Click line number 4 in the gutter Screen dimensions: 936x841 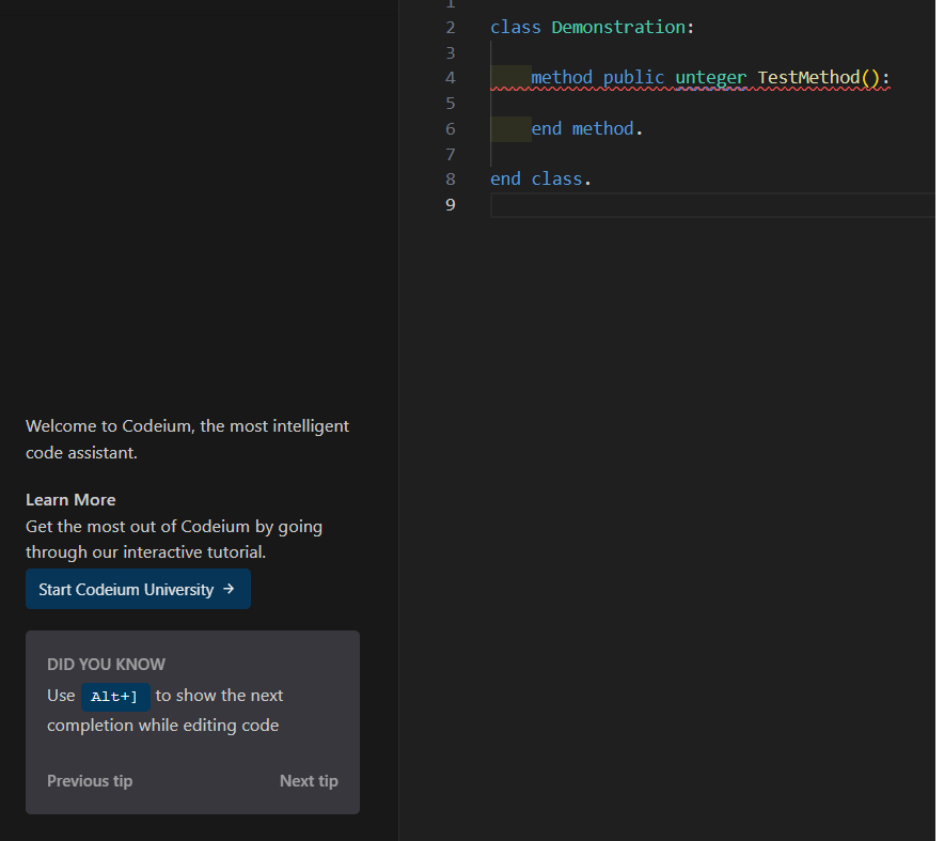451,78
